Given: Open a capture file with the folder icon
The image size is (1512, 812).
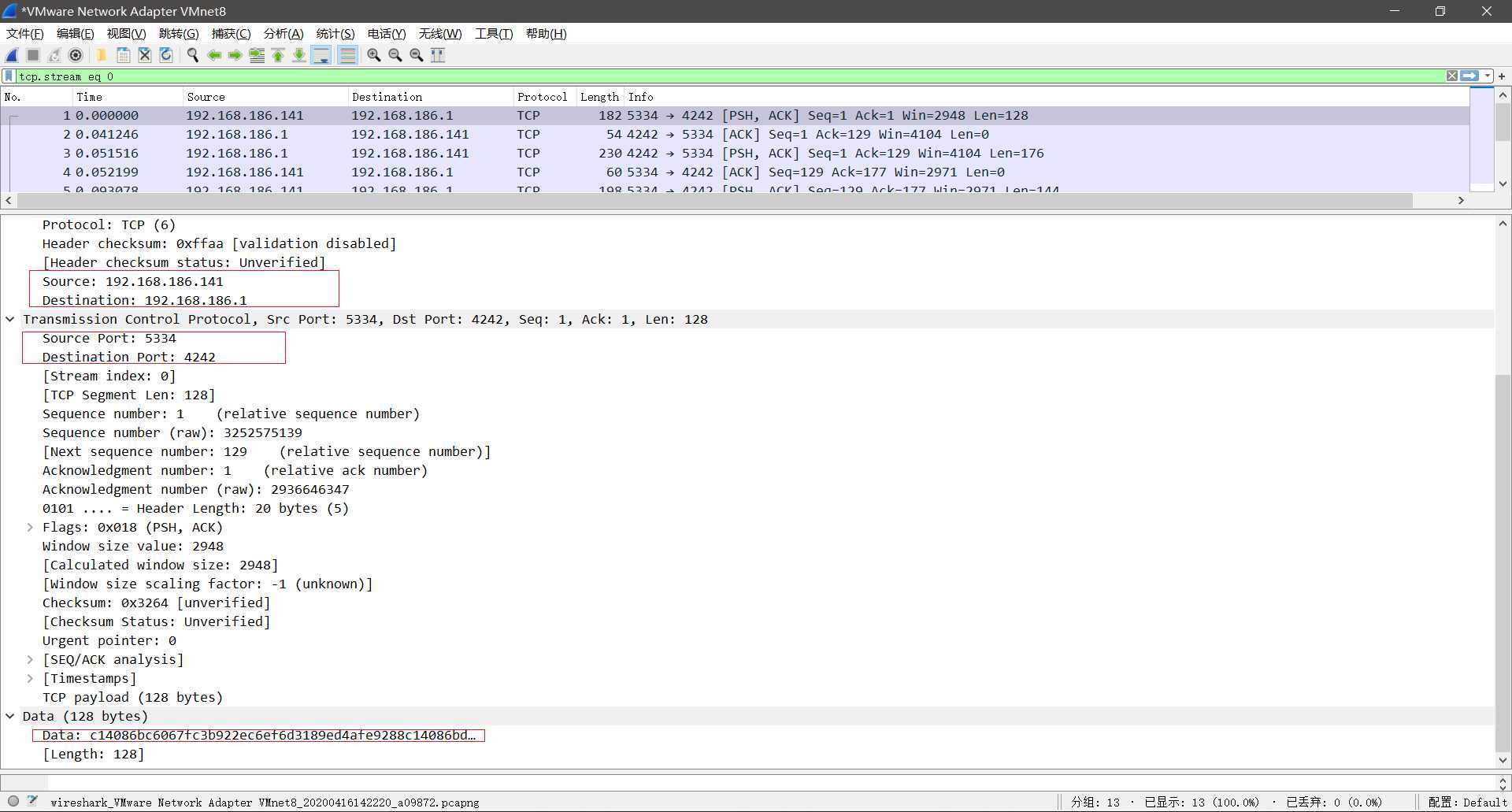Looking at the screenshot, I should coord(102,55).
